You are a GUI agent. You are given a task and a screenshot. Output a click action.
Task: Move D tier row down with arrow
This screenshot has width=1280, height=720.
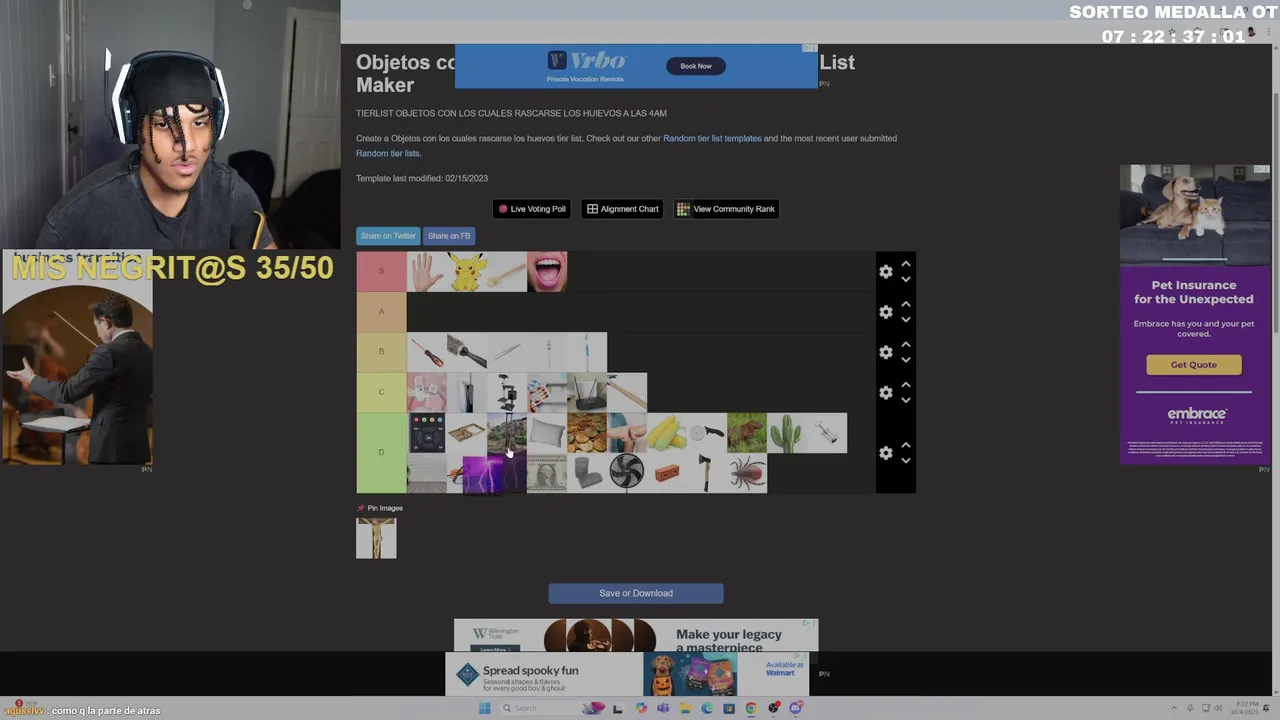pyautogui.click(x=905, y=460)
